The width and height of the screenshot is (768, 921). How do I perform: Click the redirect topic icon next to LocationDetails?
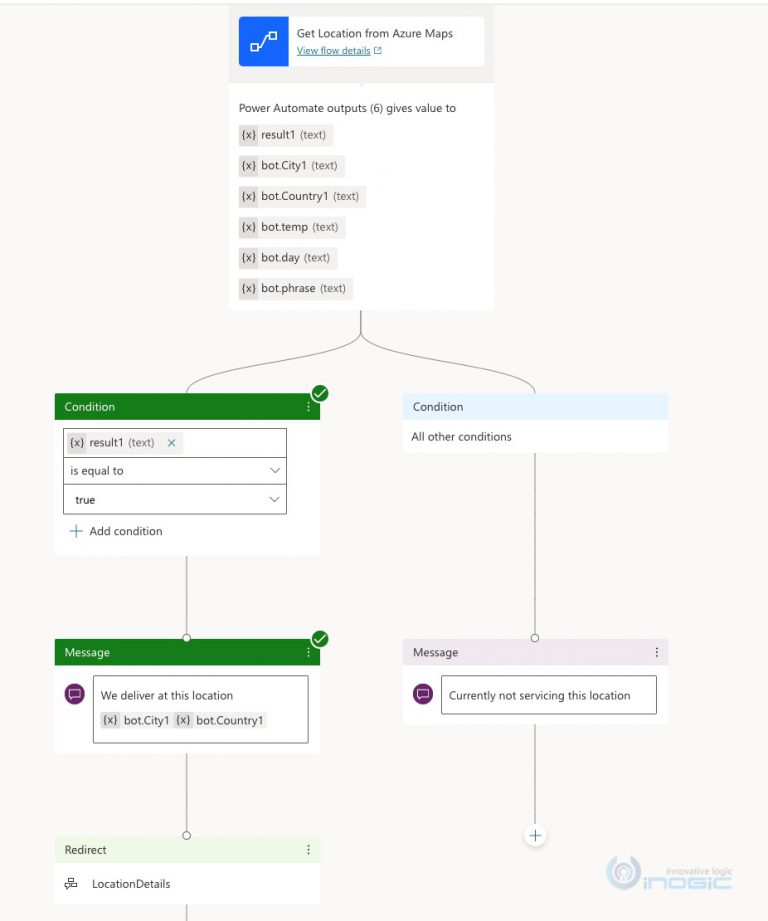coord(69,884)
